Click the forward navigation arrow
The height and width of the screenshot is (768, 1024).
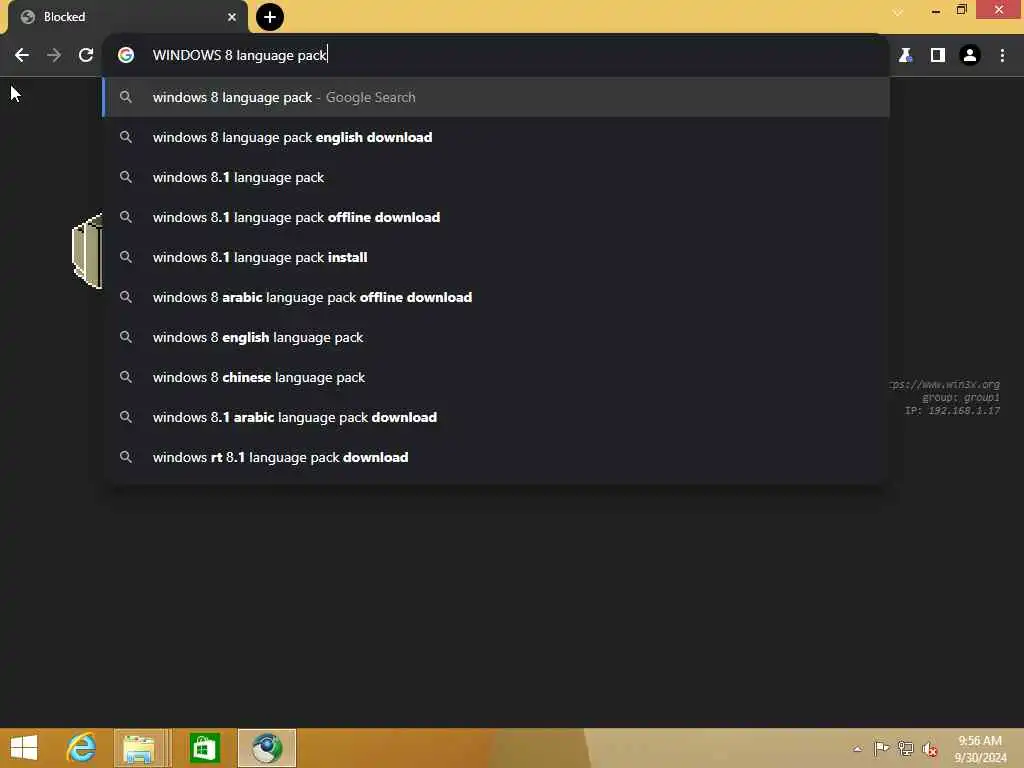pyautogui.click(x=54, y=56)
